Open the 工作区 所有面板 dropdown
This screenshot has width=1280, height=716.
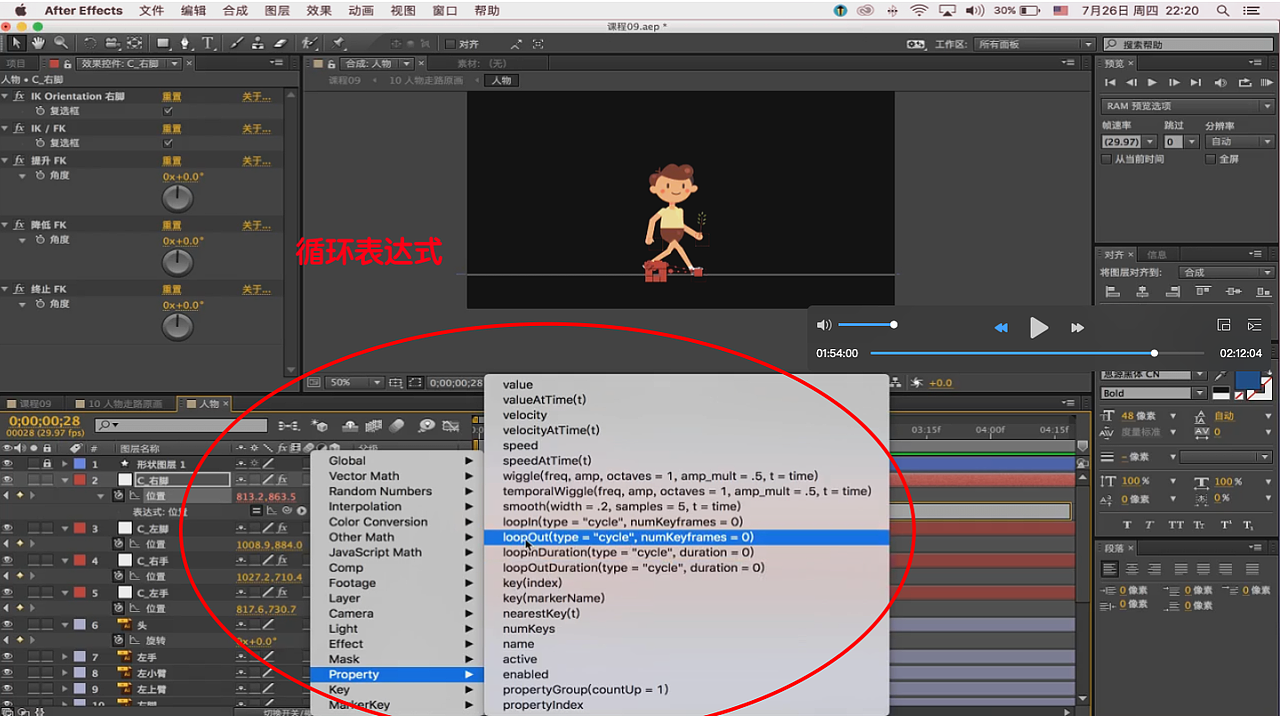[x=1034, y=45]
